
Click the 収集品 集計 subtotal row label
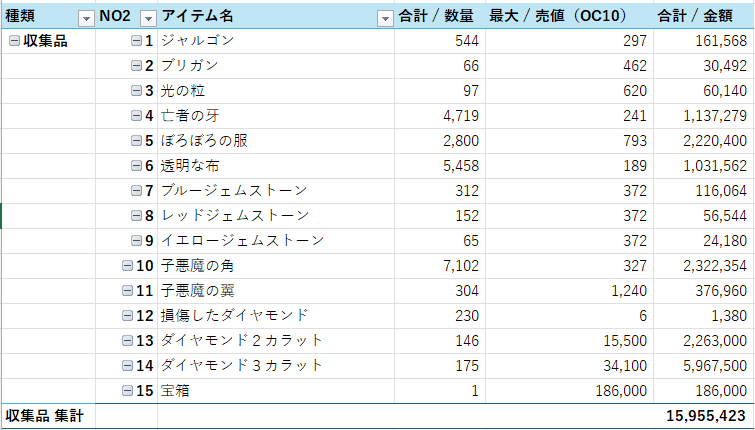tap(46, 415)
